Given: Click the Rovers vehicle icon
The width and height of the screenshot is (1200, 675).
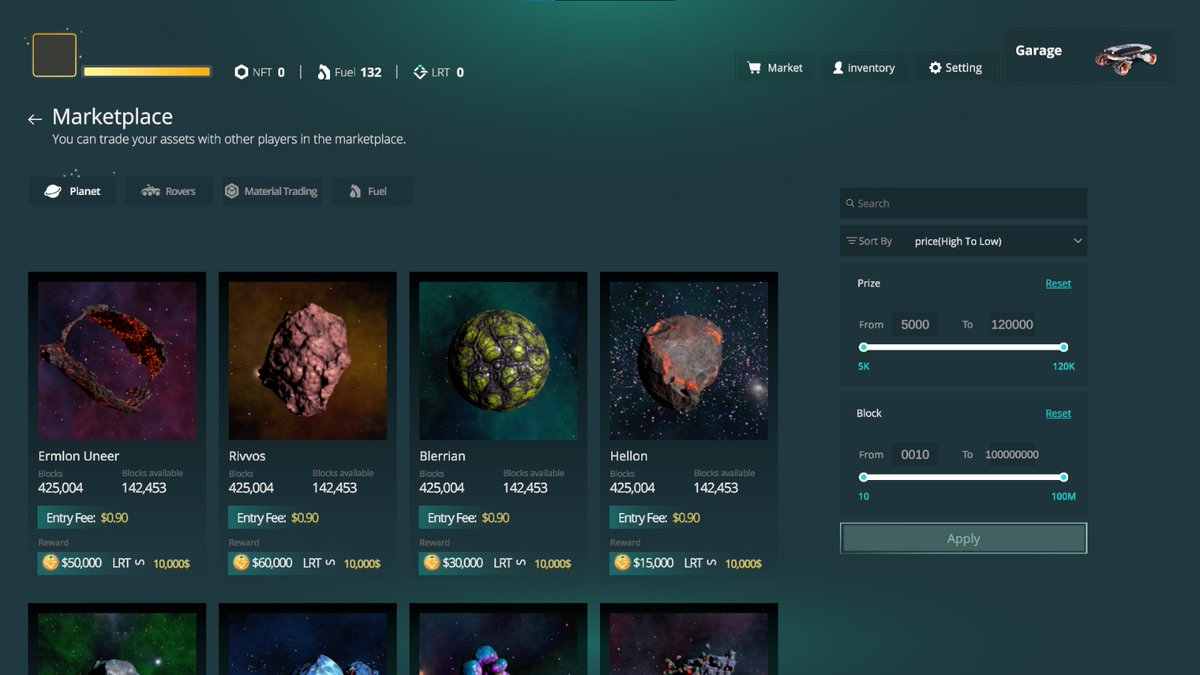Looking at the screenshot, I should tap(151, 191).
